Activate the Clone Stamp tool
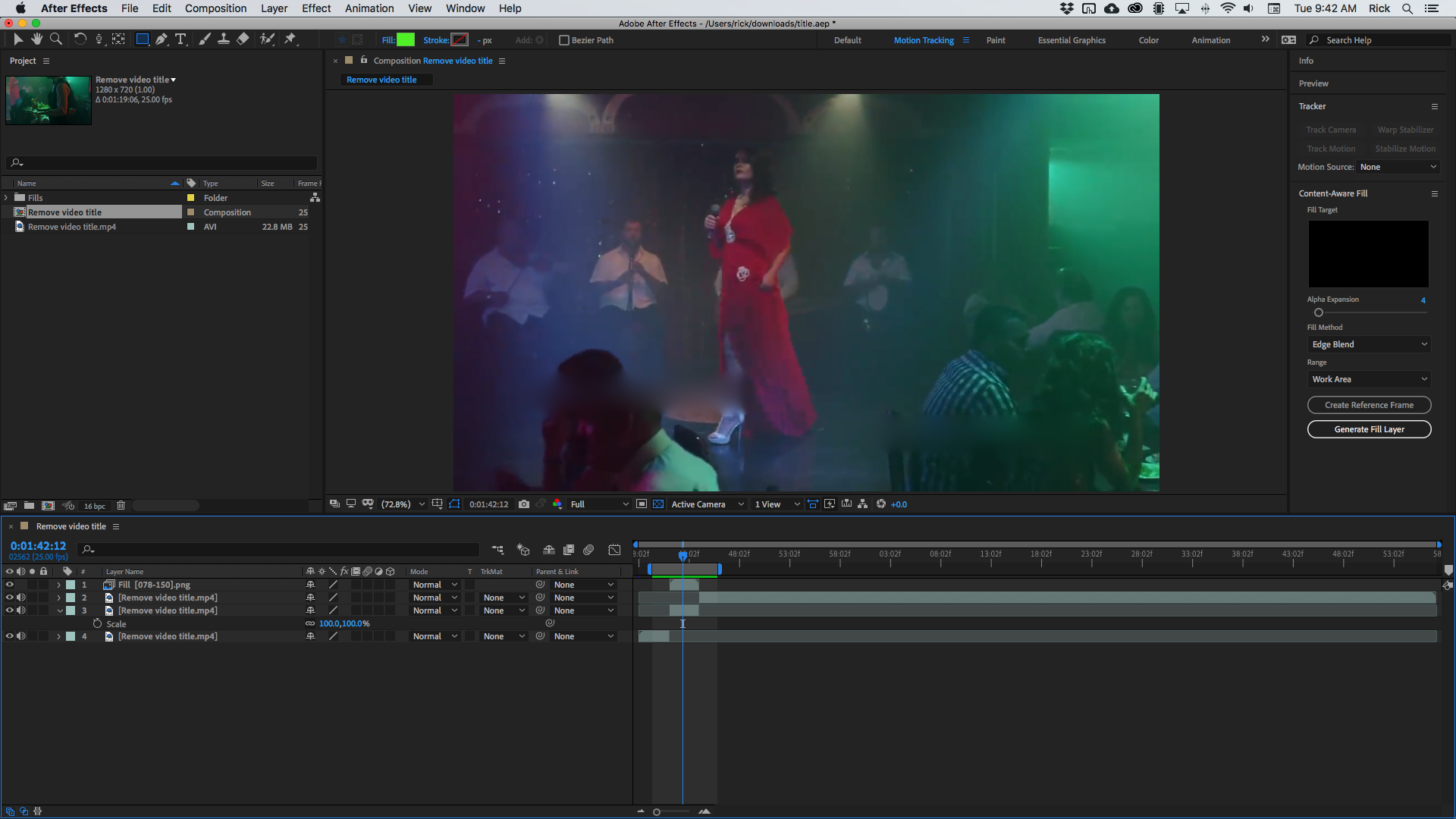Viewport: 1456px width, 819px height. [224, 39]
